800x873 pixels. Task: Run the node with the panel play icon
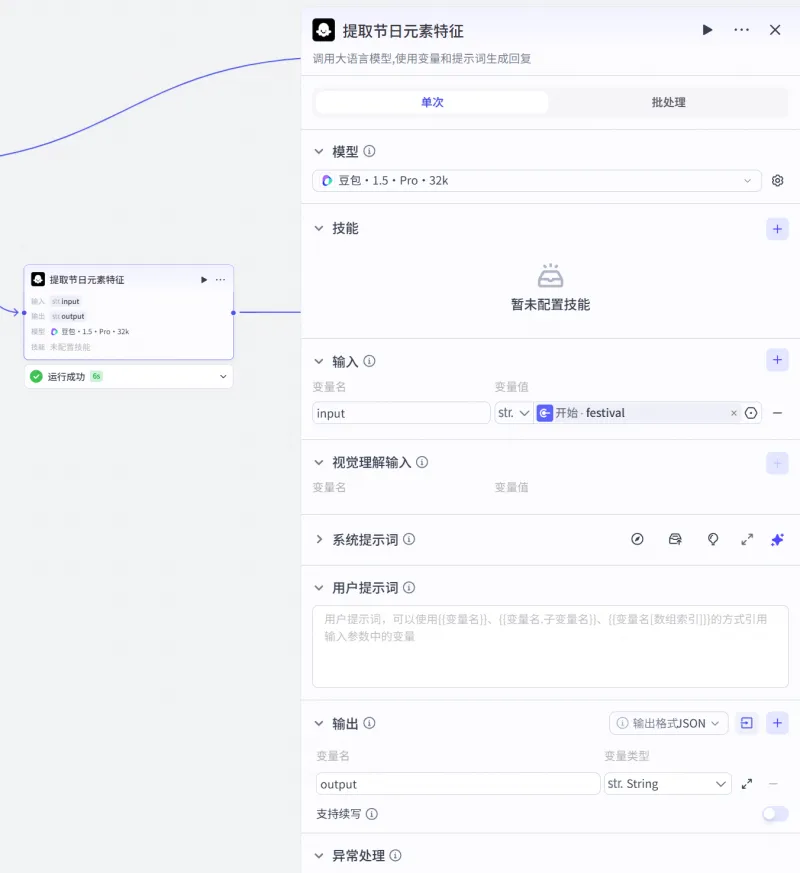tap(708, 30)
